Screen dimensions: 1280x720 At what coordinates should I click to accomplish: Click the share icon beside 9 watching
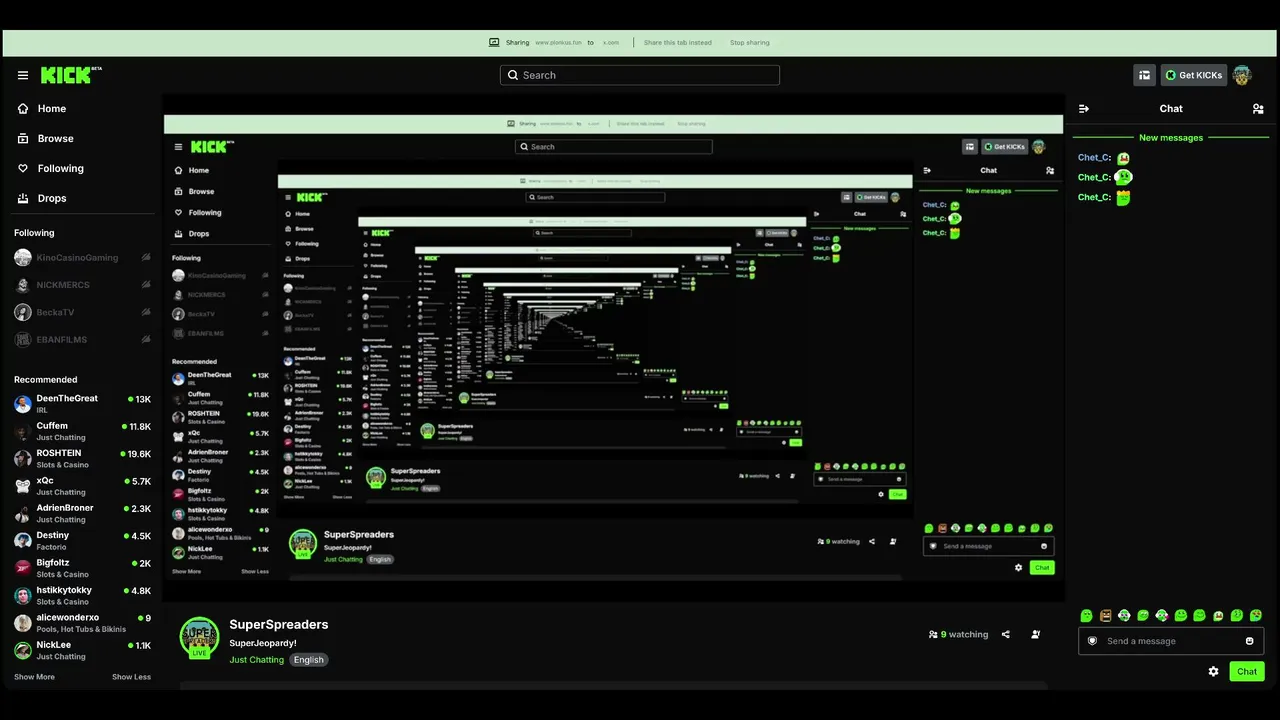click(x=1006, y=634)
